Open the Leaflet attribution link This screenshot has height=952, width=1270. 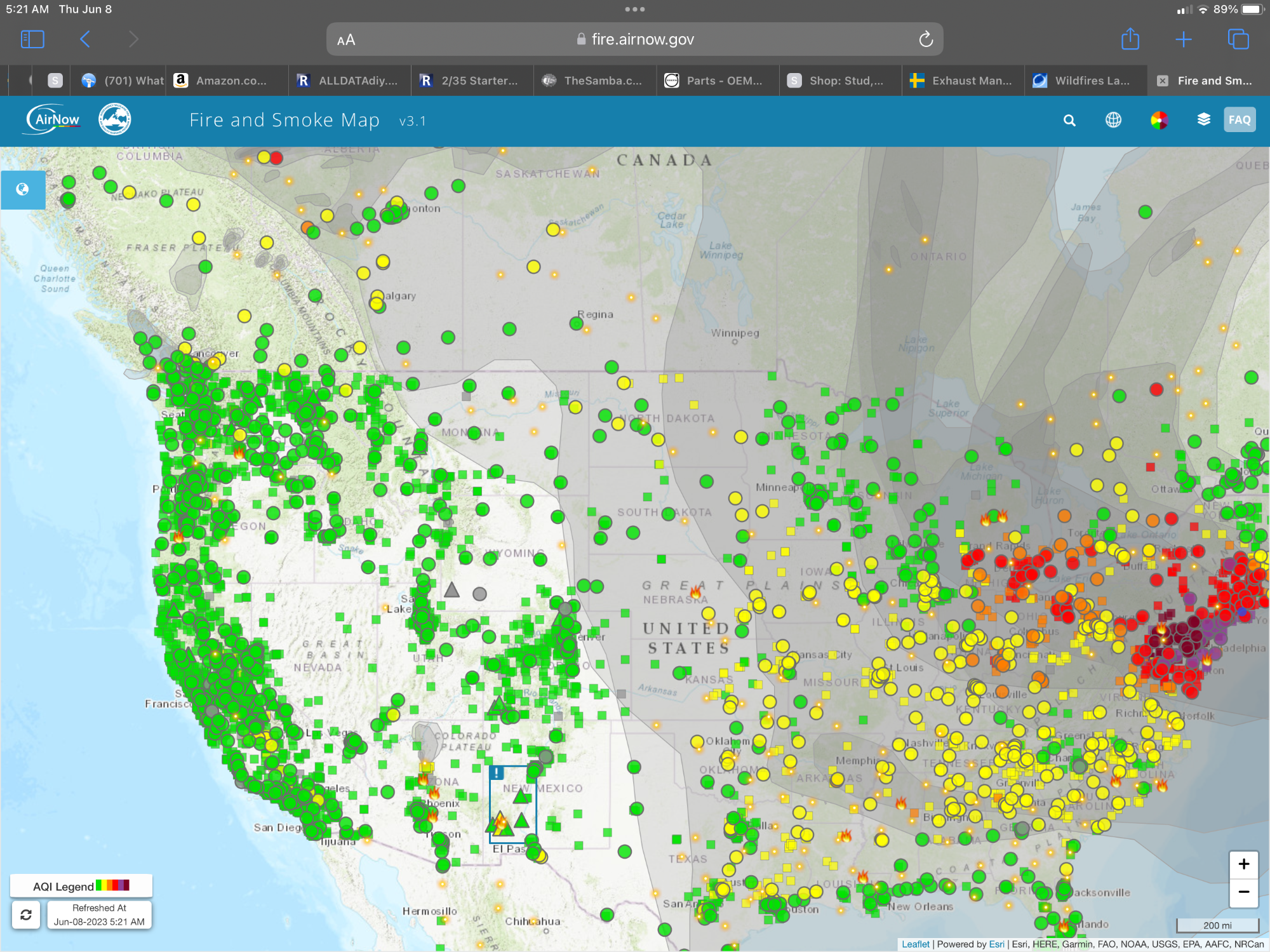tap(915, 944)
